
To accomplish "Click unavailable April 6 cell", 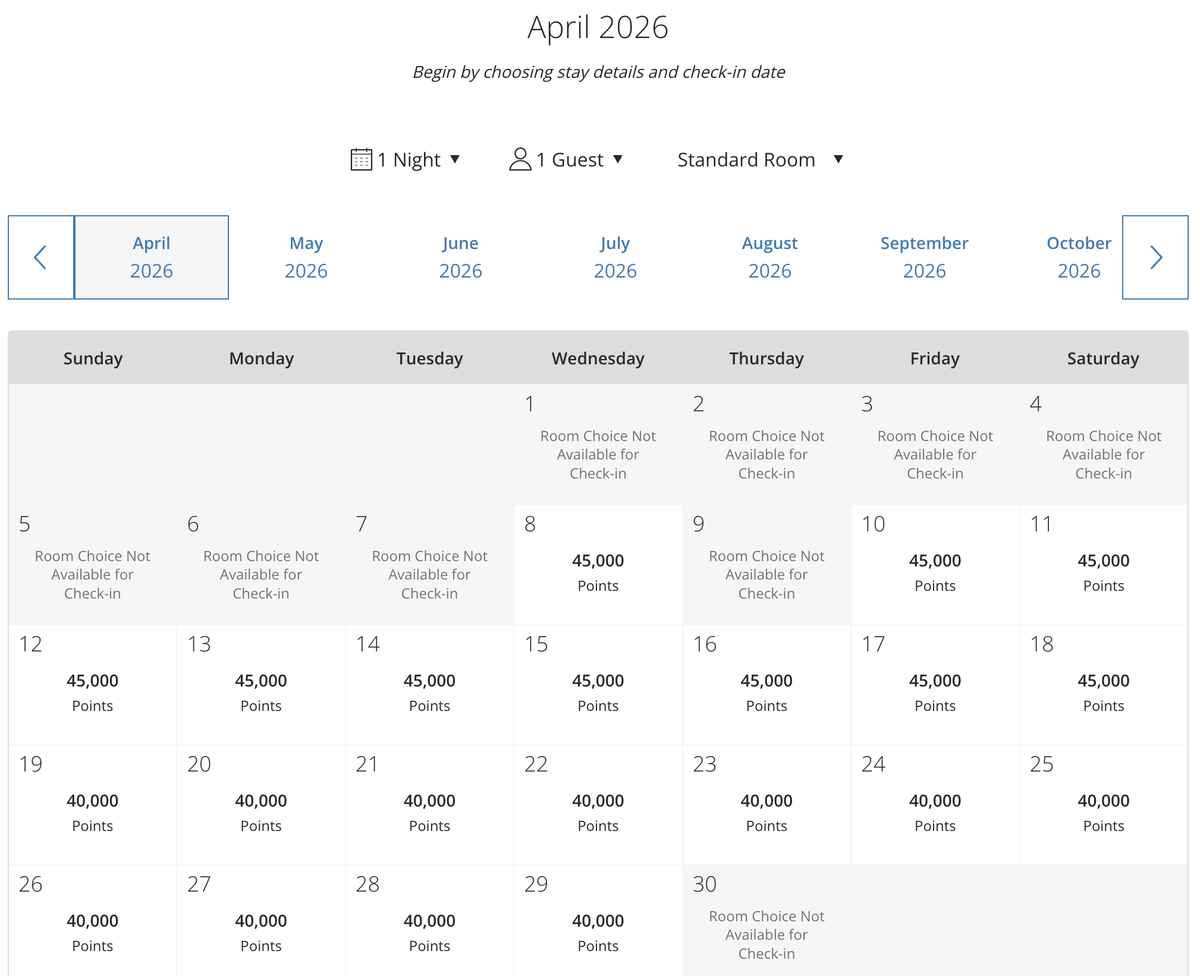I will pos(261,565).
